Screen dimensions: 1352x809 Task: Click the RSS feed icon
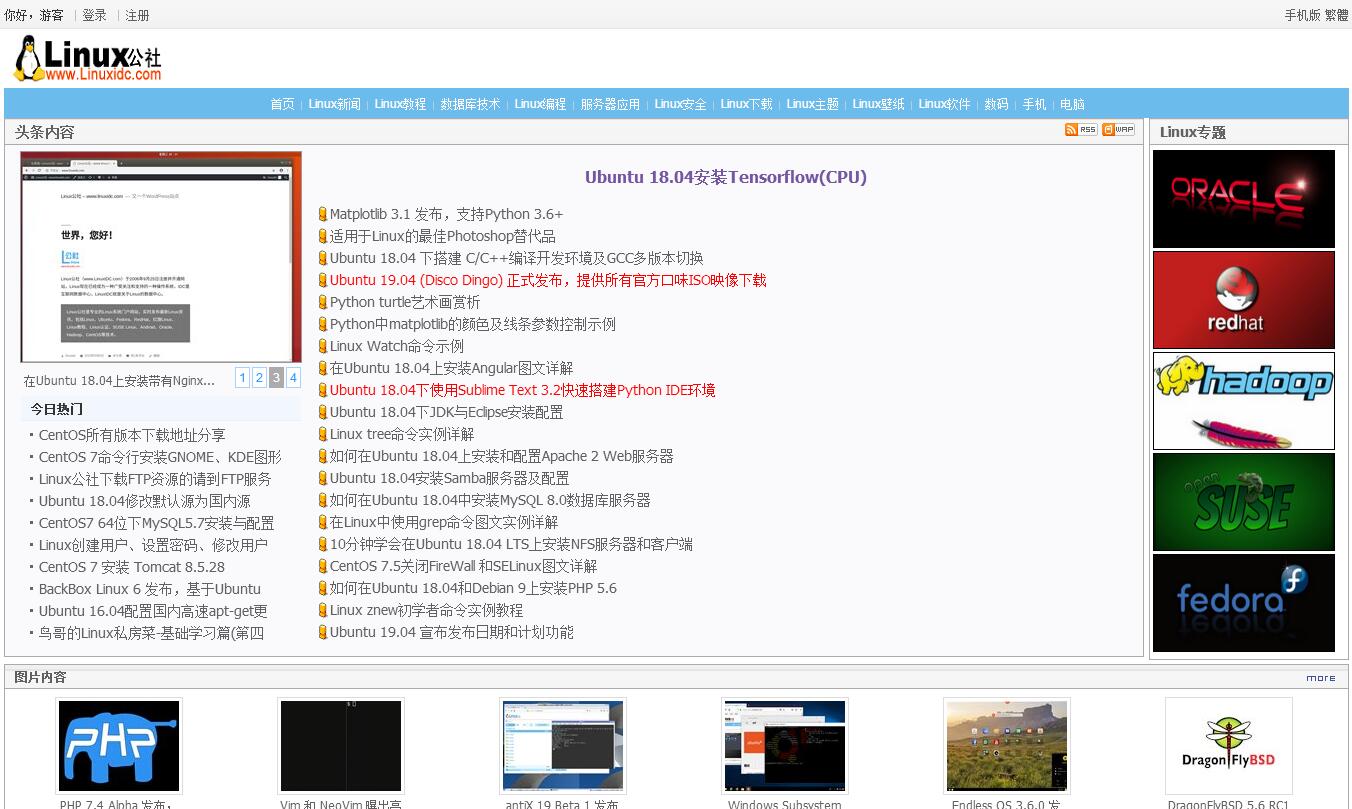point(1081,130)
